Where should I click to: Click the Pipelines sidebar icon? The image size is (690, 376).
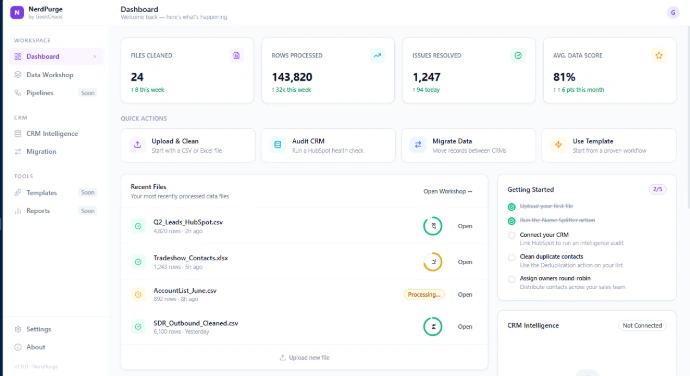[18, 93]
